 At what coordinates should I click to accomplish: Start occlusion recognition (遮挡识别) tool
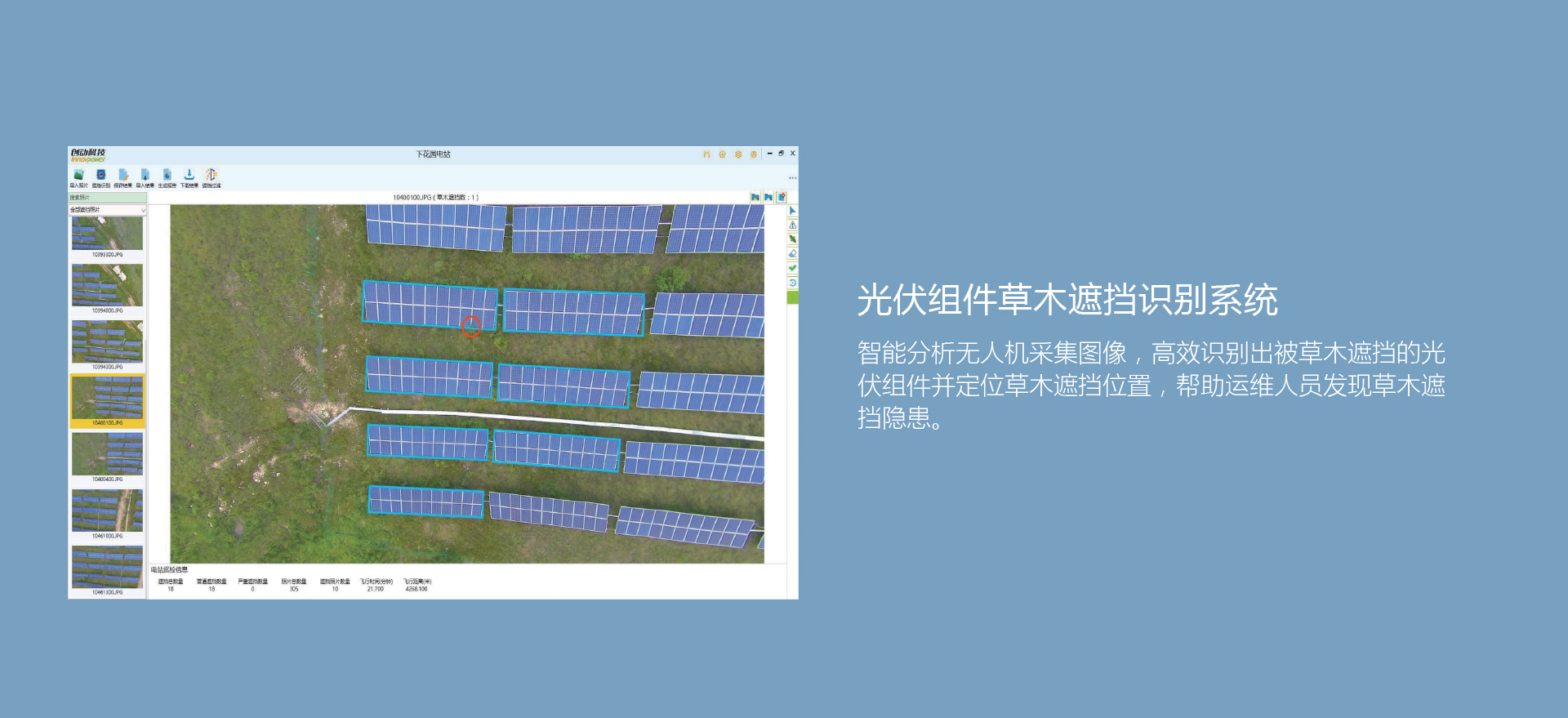pos(100,176)
